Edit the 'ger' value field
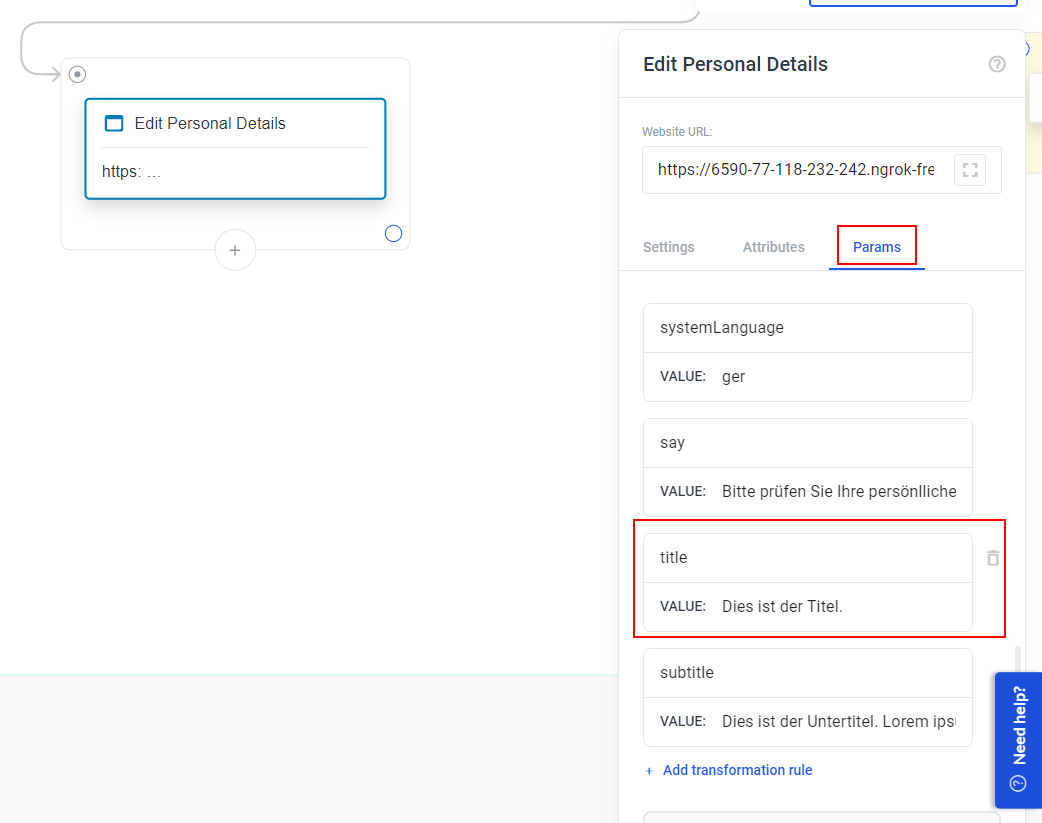 click(807, 377)
